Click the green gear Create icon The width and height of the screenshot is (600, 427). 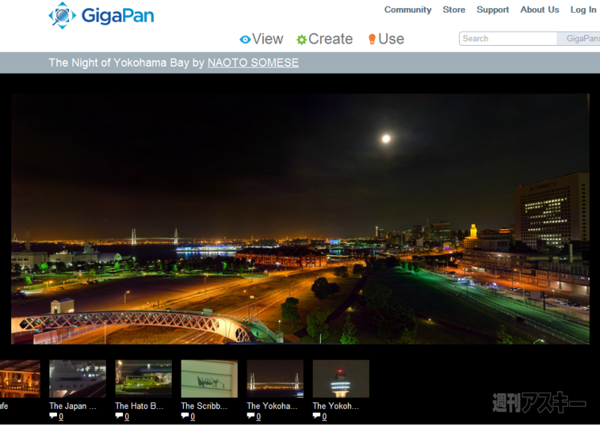[x=302, y=39]
